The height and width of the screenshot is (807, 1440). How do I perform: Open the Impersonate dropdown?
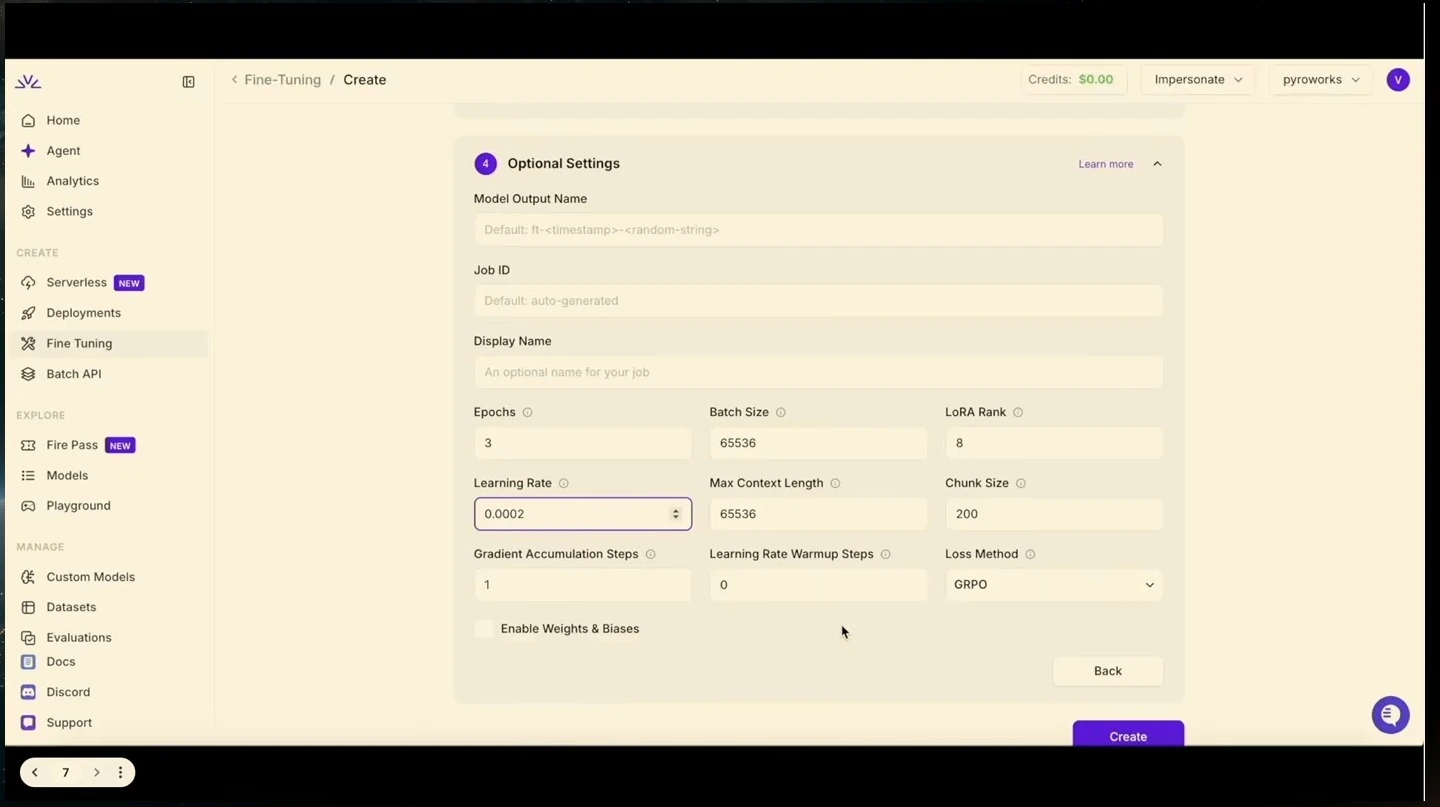(1198, 80)
